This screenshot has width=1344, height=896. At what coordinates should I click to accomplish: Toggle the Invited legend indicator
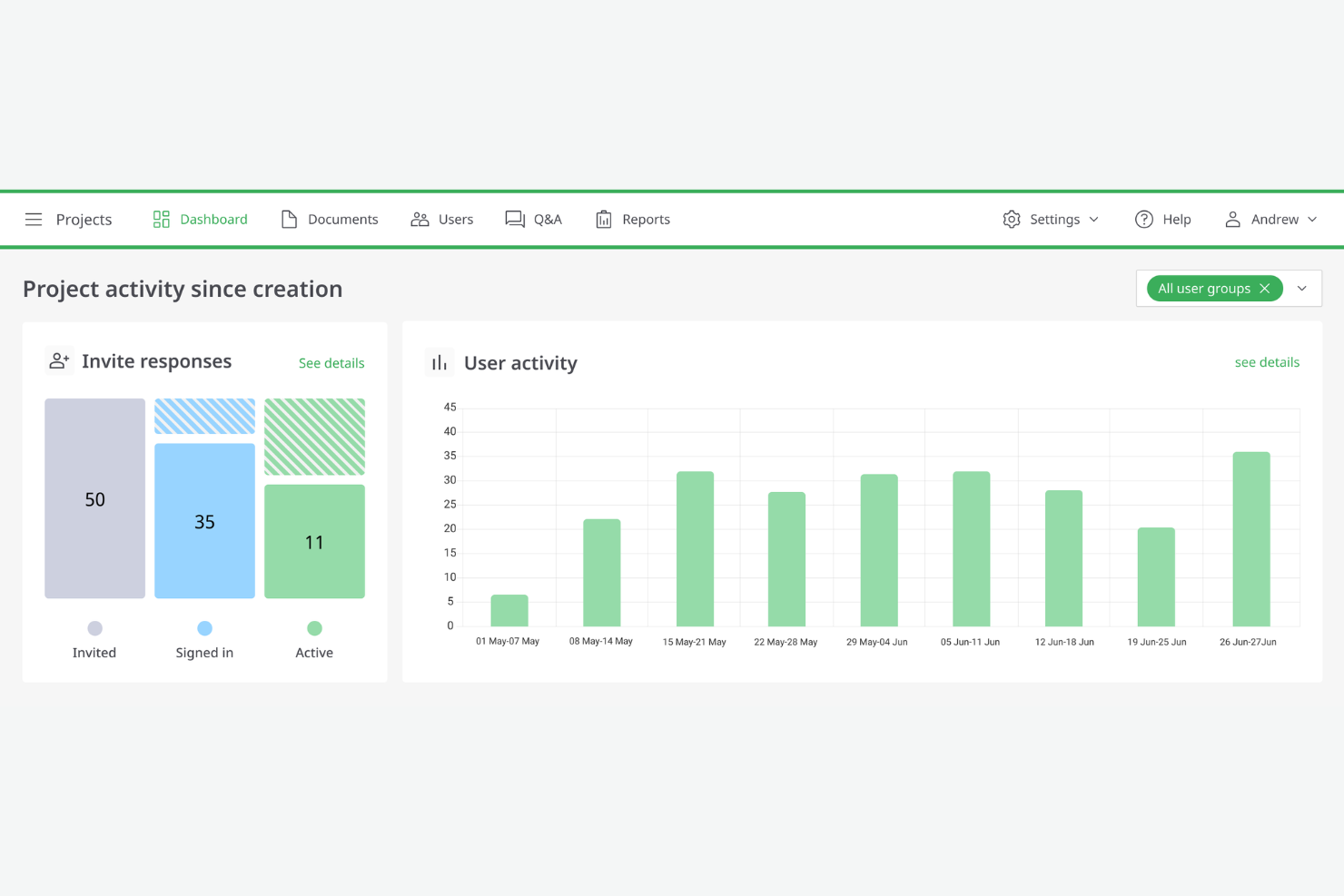click(94, 626)
